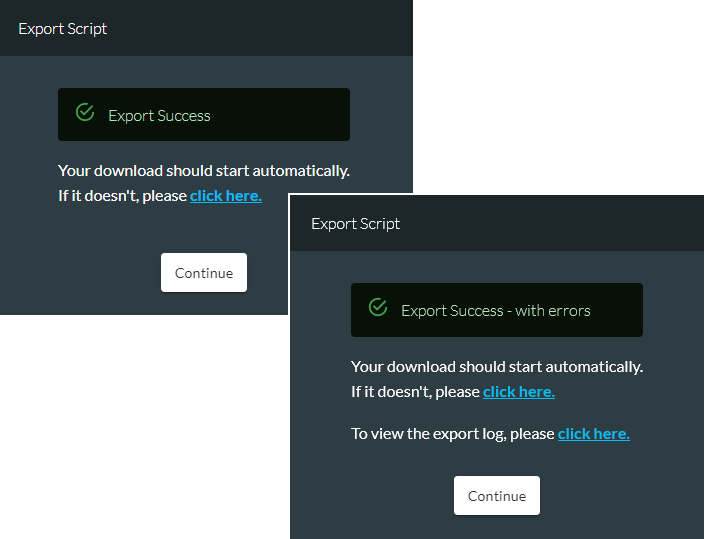Open the download link below Export Success banner

226,196
